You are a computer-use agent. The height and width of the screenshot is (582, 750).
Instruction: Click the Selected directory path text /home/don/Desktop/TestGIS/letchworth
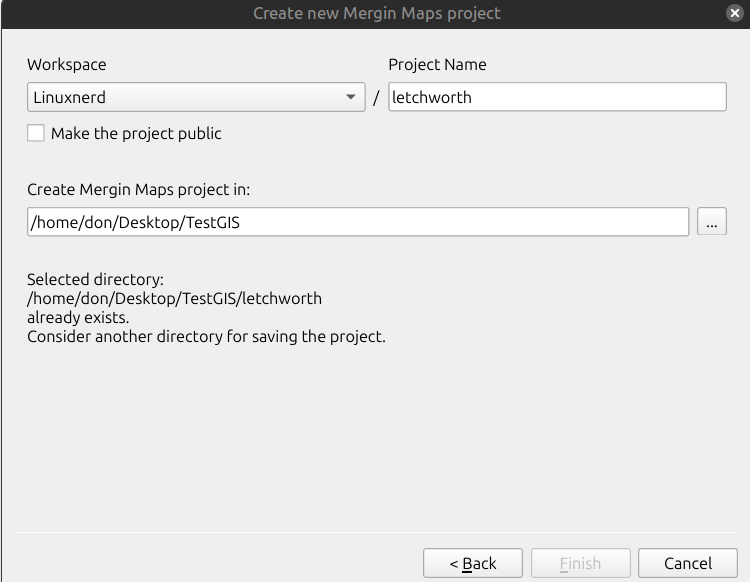coord(175,298)
